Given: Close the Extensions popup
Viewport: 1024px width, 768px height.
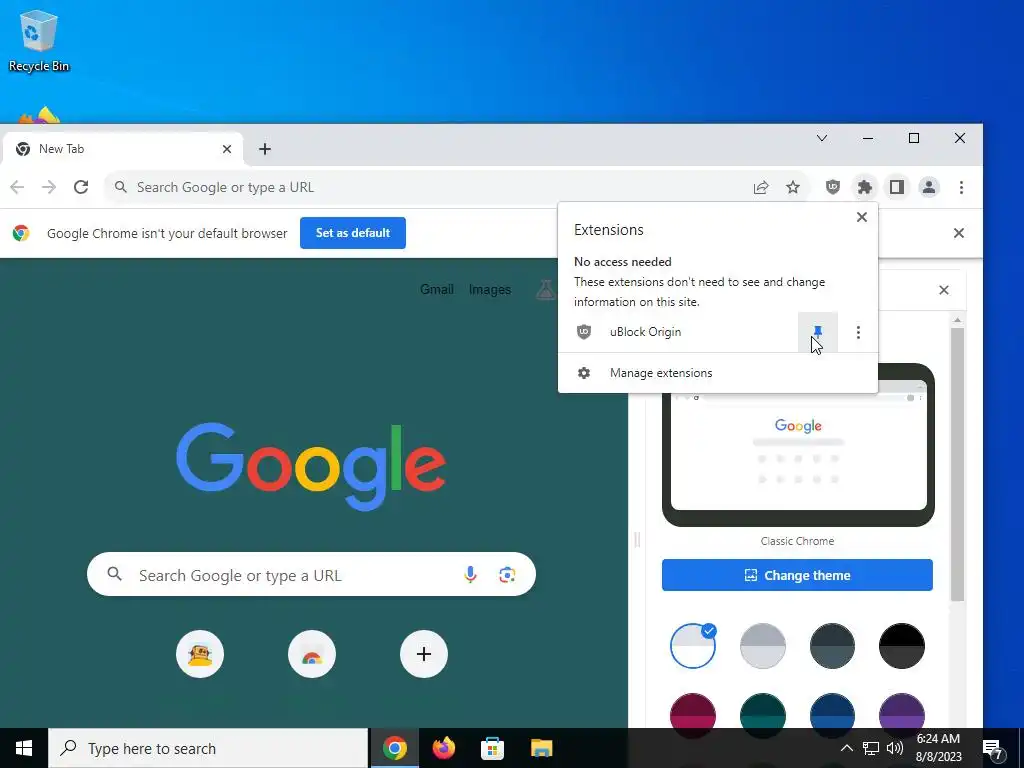Looking at the screenshot, I should (862, 217).
